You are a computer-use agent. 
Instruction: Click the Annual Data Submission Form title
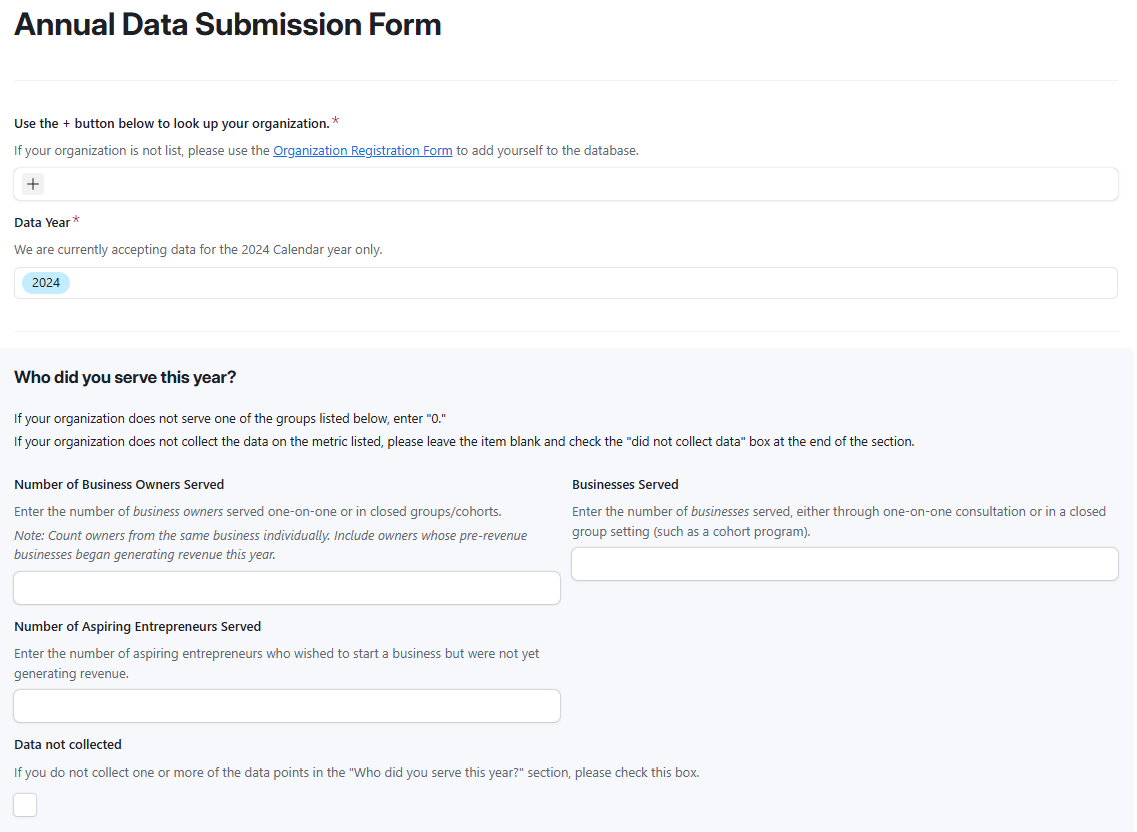[228, 25]
